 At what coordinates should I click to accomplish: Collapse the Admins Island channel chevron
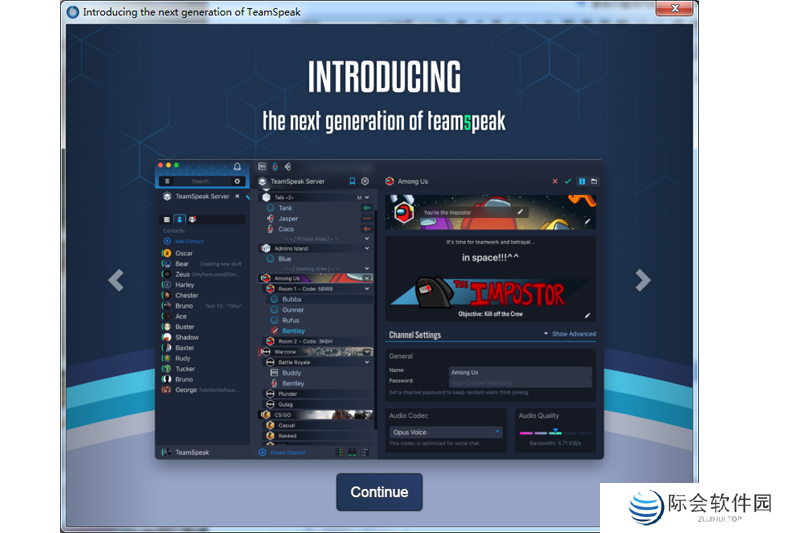click(367, 248)
